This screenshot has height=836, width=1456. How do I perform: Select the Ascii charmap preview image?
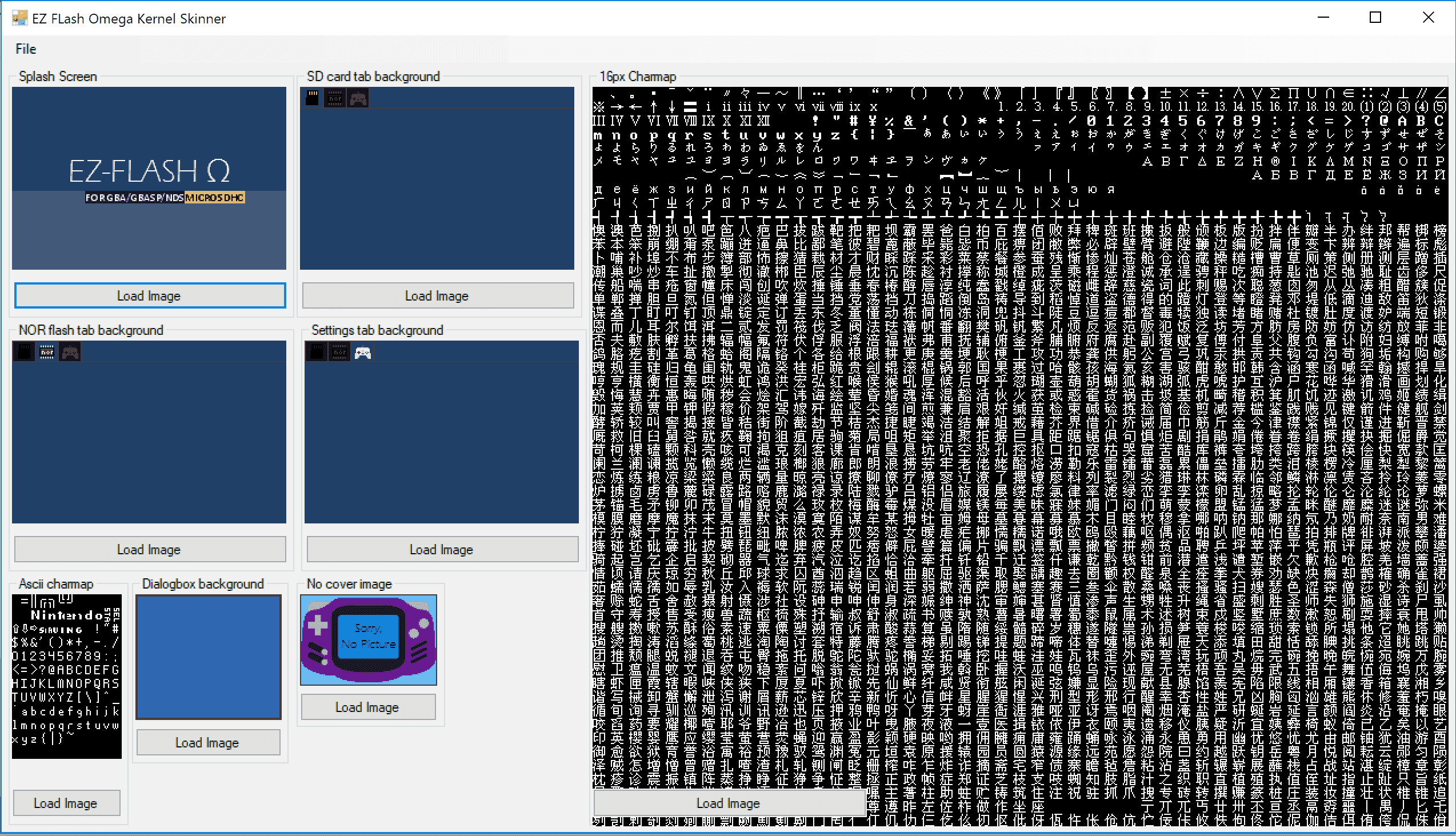(x=67, y=677)
